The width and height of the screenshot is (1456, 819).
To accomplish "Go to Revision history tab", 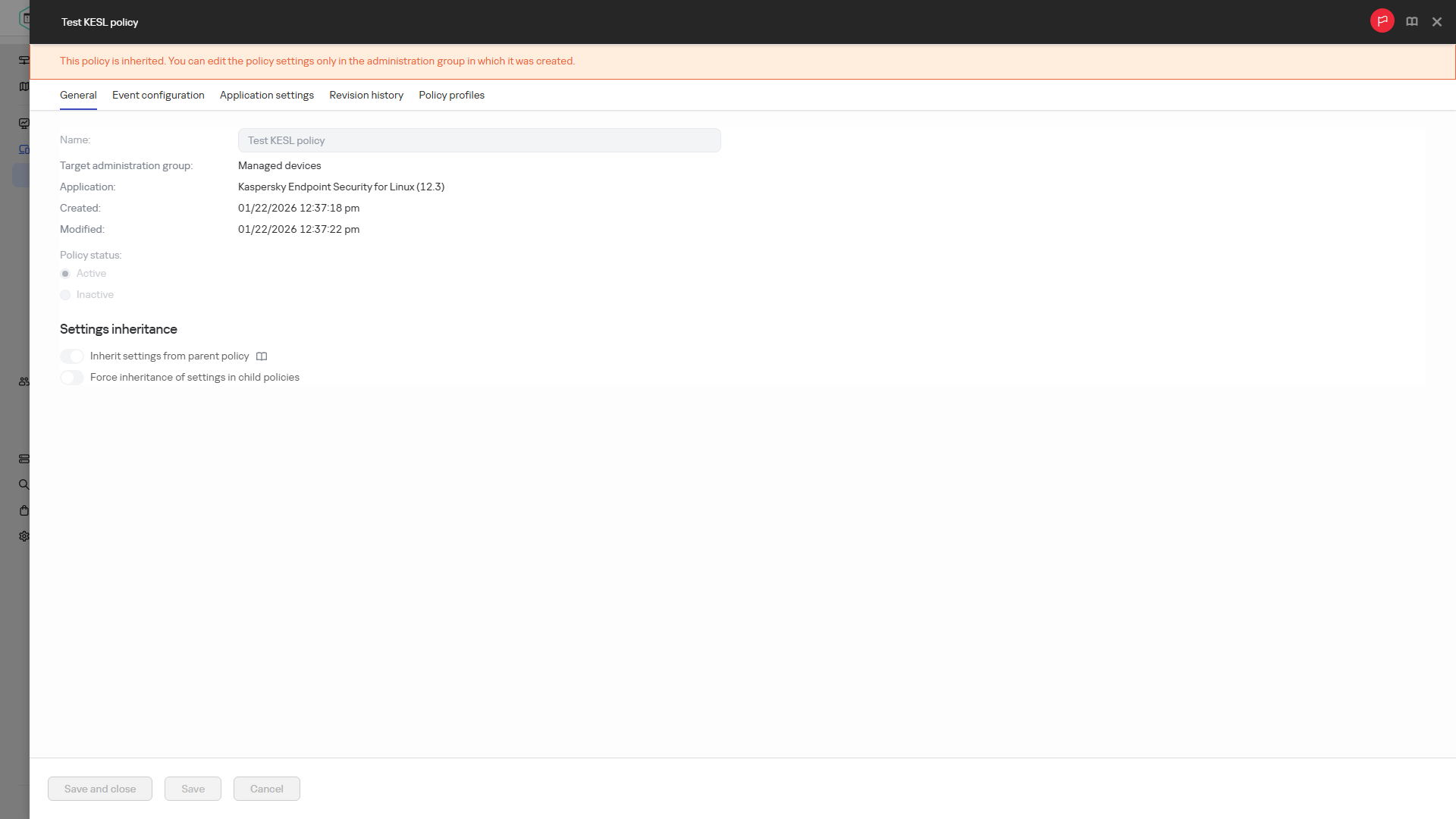I will click(x=366, y=95).
